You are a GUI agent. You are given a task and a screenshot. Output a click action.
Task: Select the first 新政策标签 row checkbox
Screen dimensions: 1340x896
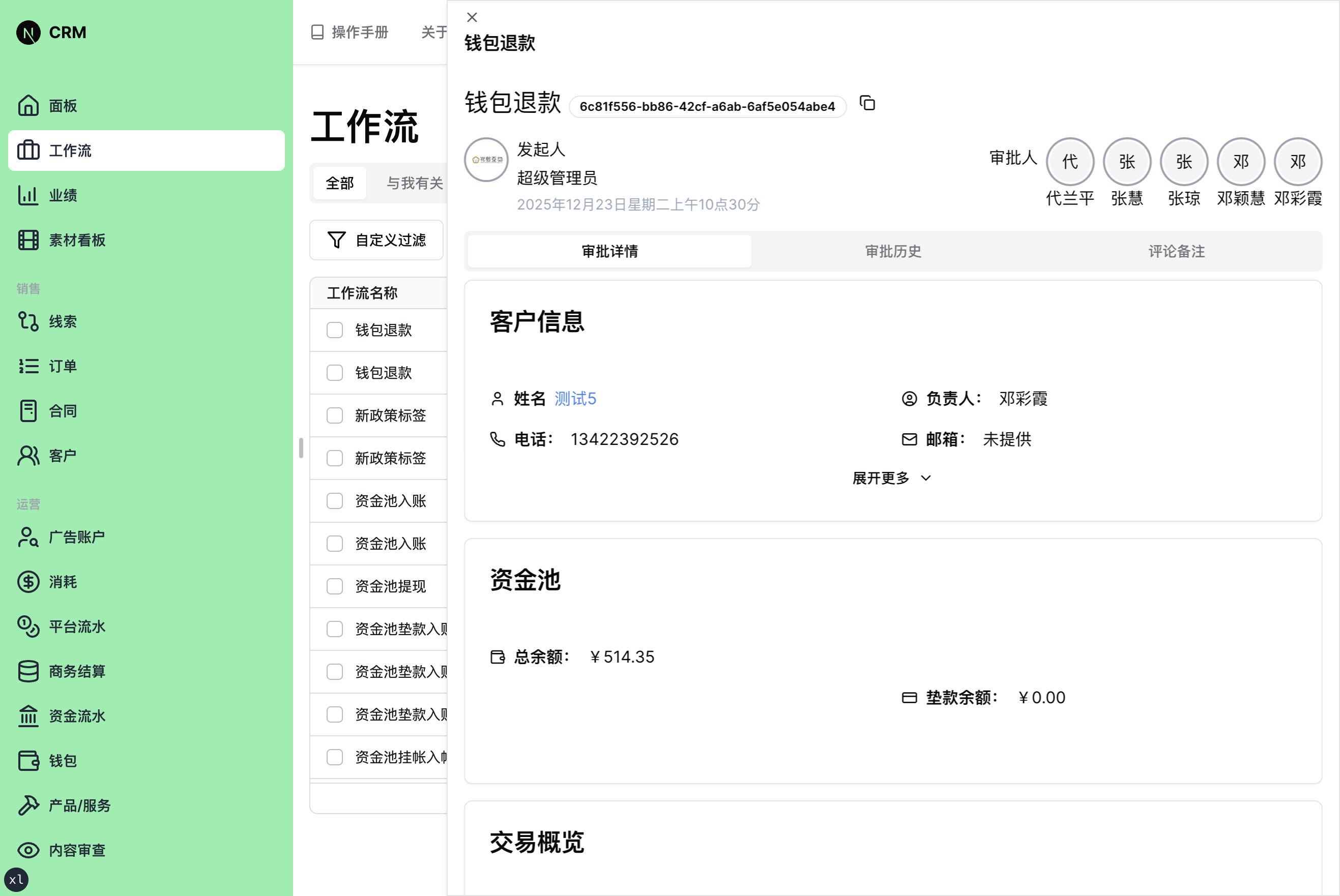click(x=334, y=415)
